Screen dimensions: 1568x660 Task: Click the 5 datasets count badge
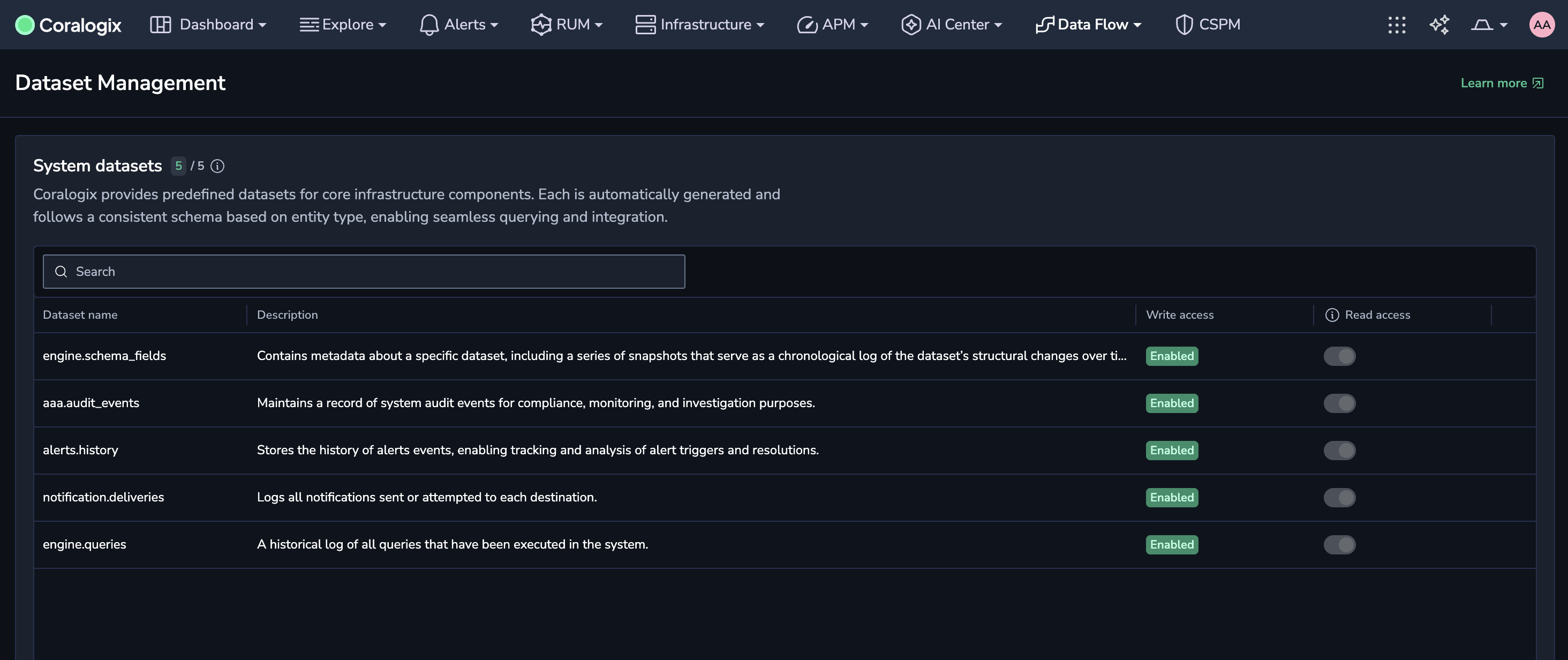[x=178, y=166]
